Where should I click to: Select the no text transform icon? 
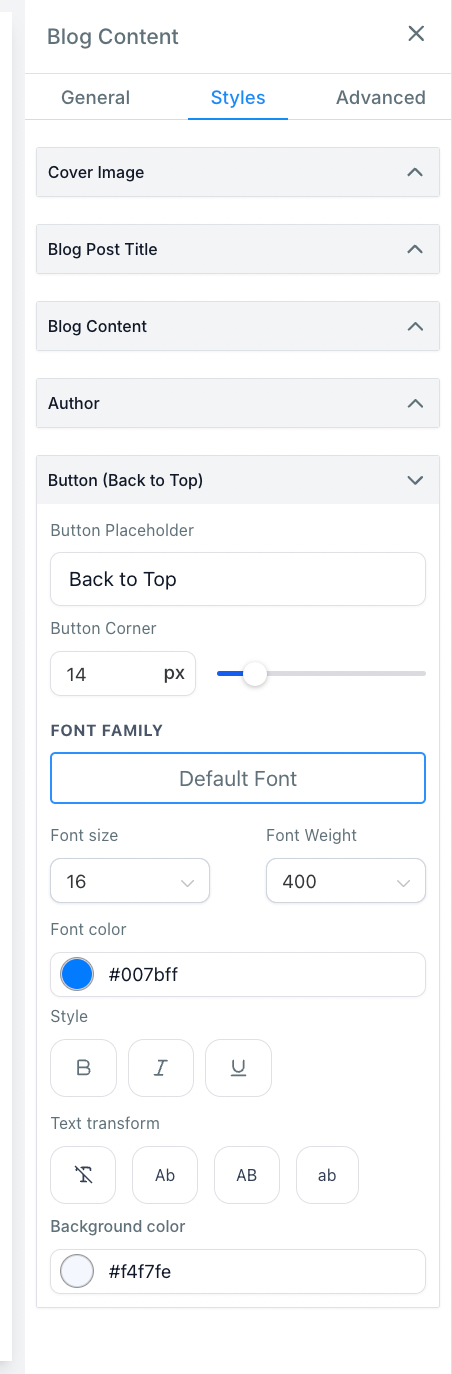coord(84,1175)
